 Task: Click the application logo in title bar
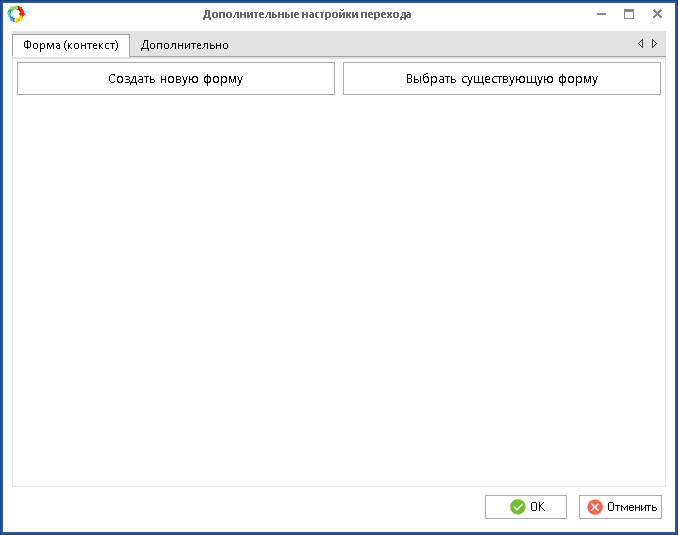16,14
